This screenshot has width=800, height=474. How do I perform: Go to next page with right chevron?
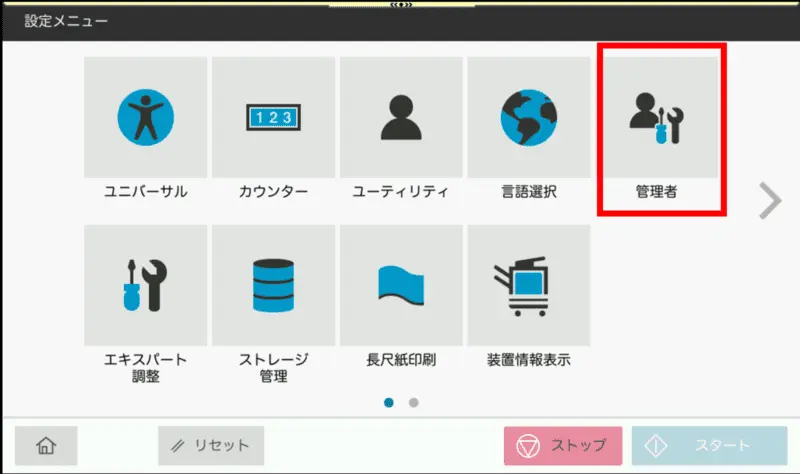coord(769,201)
